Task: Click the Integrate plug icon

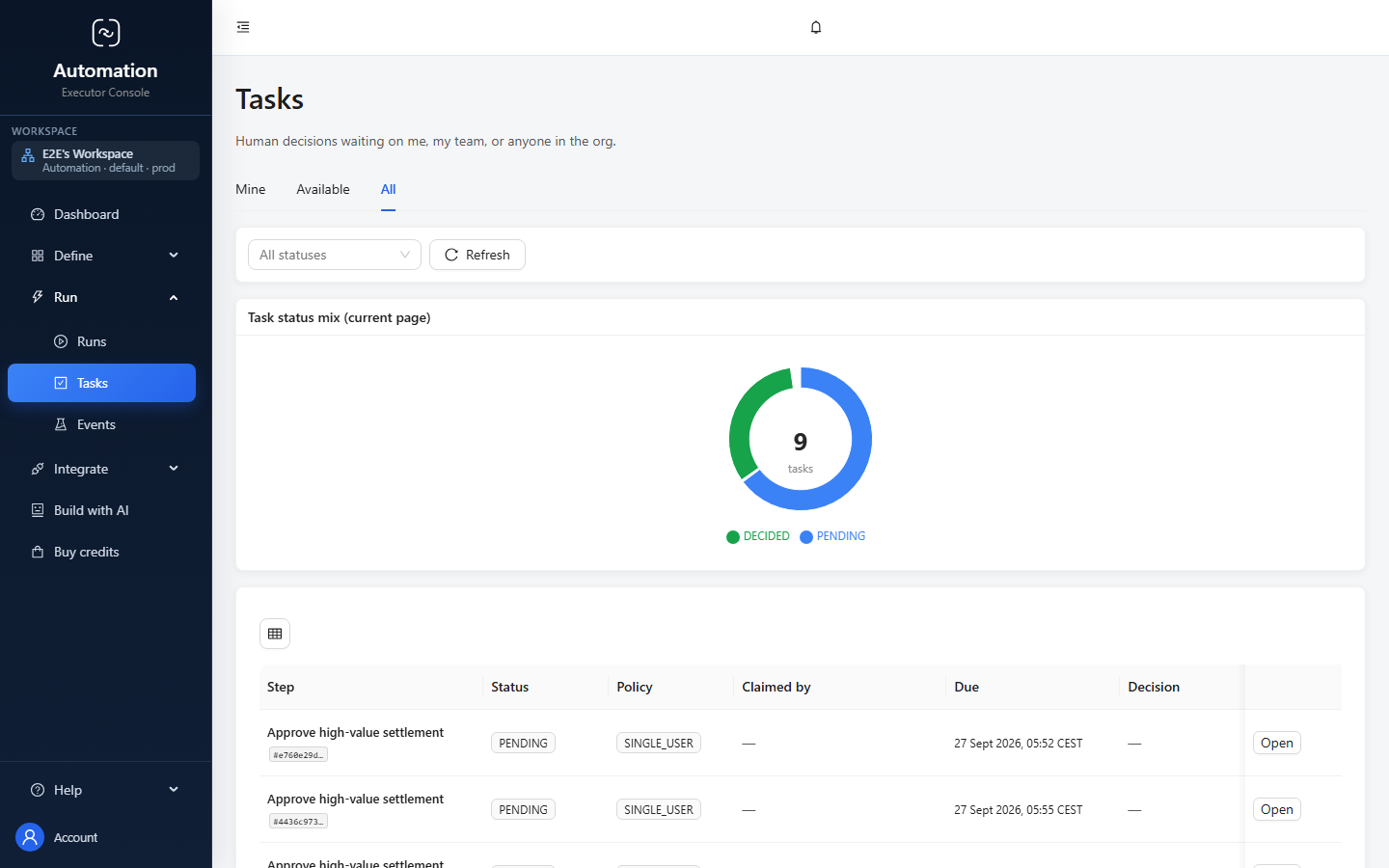Action: (38, 469)
